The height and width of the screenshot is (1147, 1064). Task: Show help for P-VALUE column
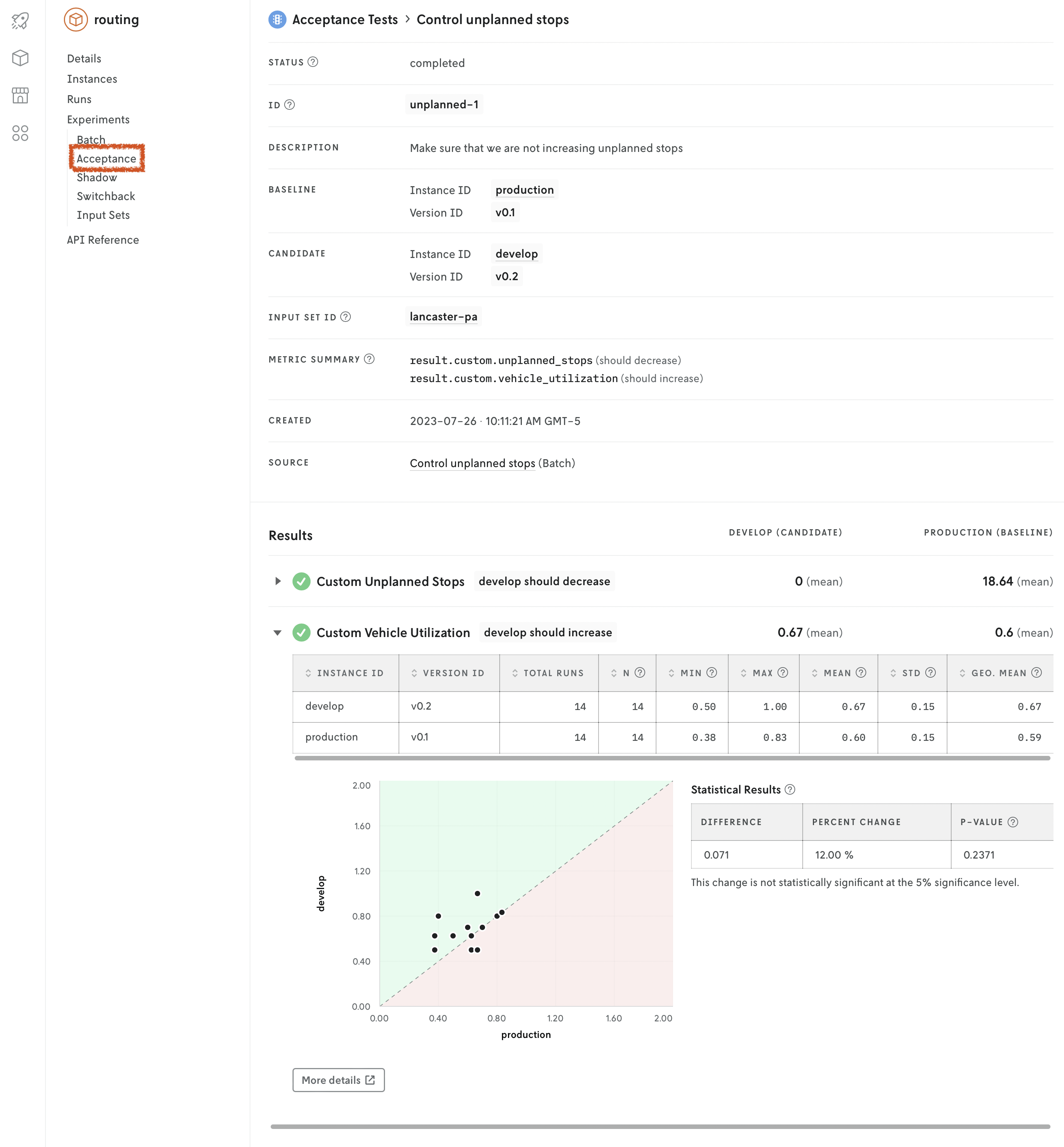pyautogui.click(x=1013, y=822)
